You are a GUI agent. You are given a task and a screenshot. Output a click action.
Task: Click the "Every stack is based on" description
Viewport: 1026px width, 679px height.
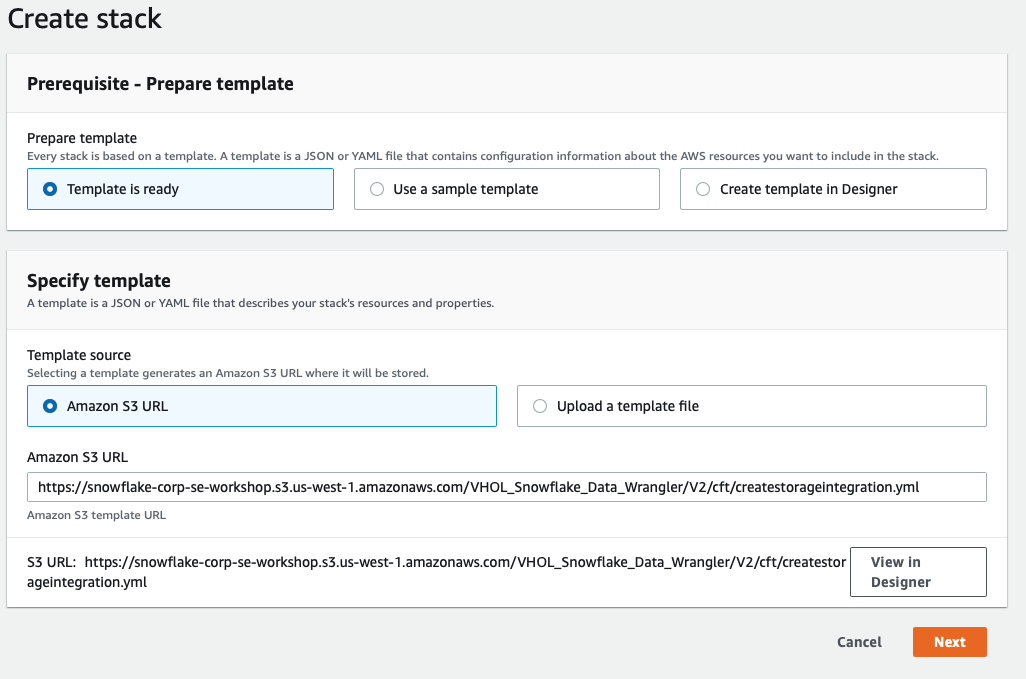pyautogui.click(x=482, y=156)
